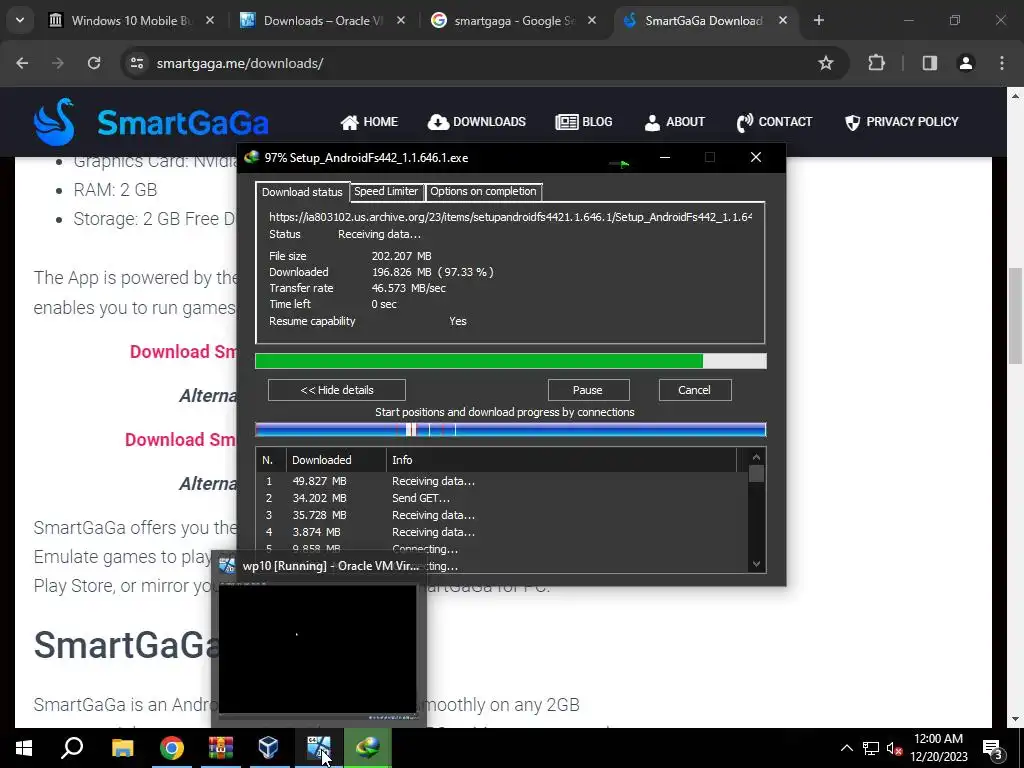
Task: Close the SmartGaGa Download tab
Action: (x=782, y=21)
